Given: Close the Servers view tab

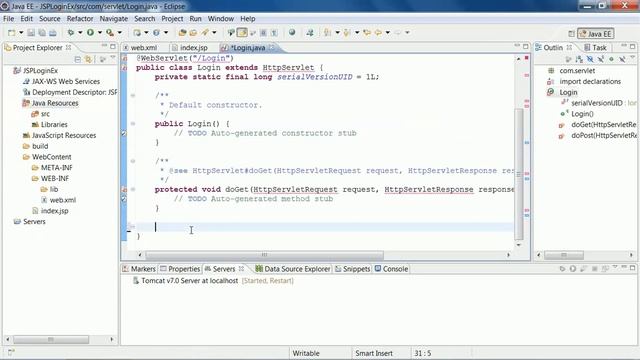Looking at the screenshot, I should point(241,269).
